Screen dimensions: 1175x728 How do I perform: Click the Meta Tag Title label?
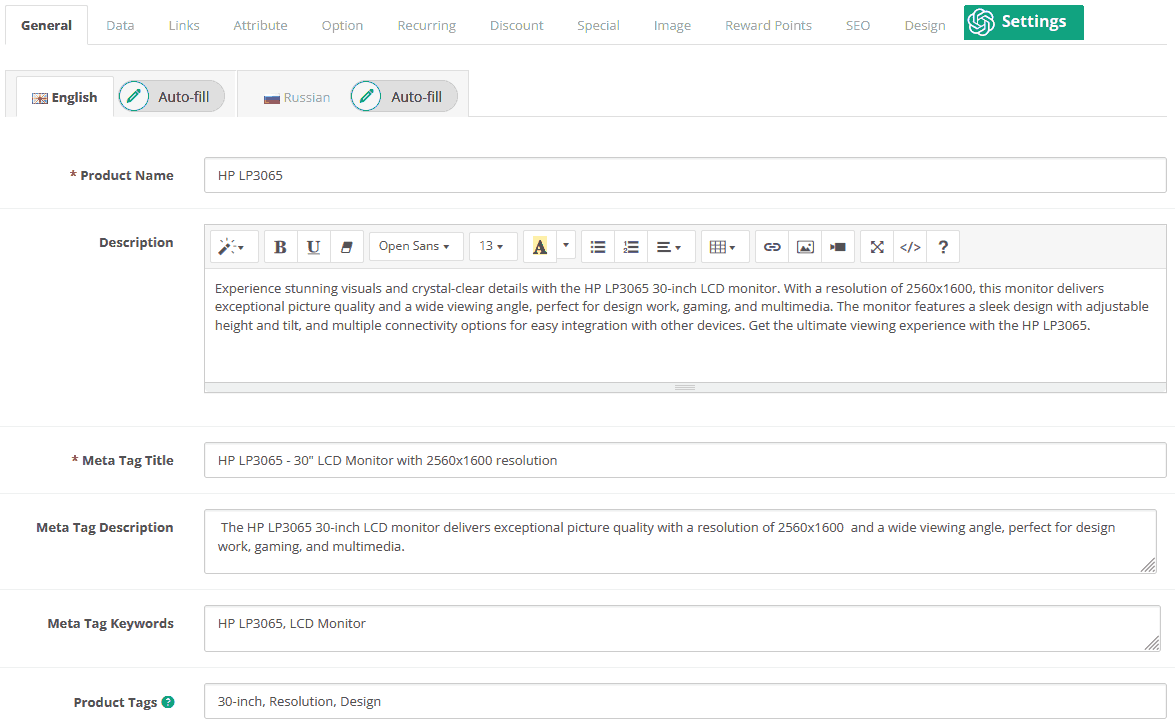tap(127, 460)
